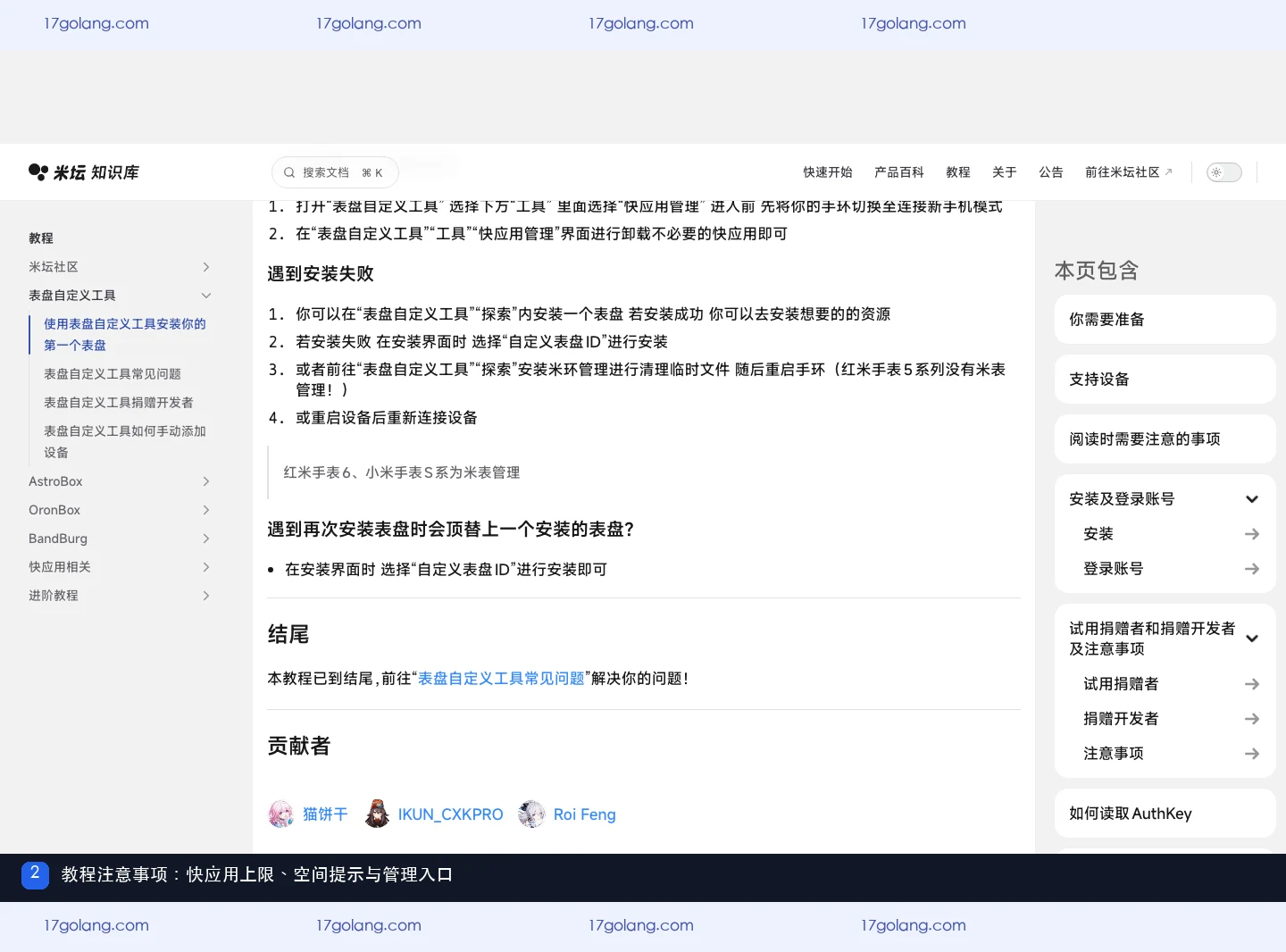Select 使用表盘自定义工具安装你的第一个表盘 sidebar page
1286x952 pixels.
point(125,335)
